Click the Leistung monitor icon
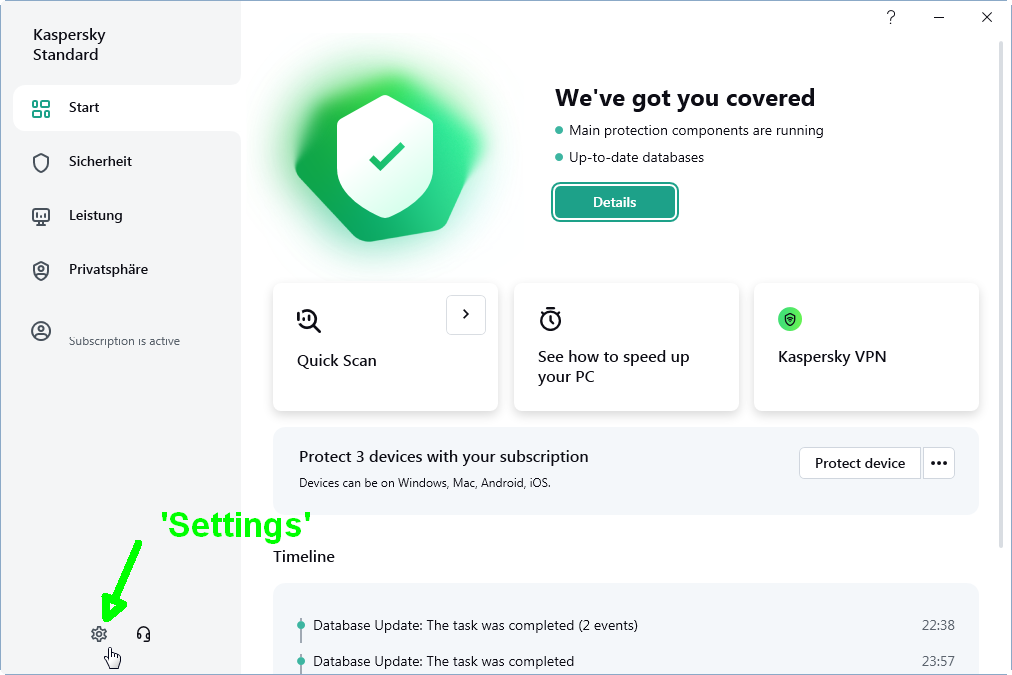 tap(41, 216)
